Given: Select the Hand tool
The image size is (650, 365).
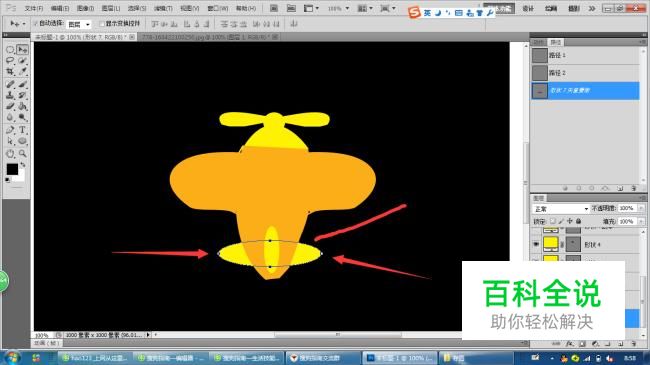Looking at the screenshot, I should [x=10, y=153].
